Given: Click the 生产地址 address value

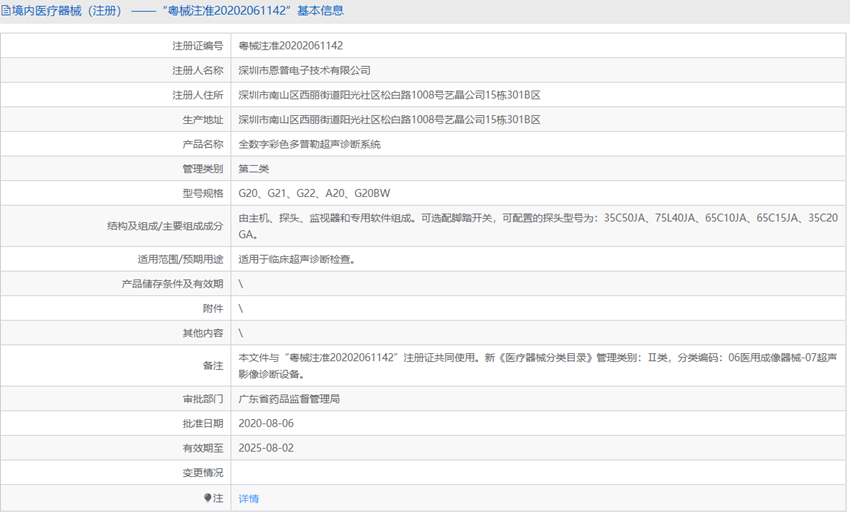Looking at the screenshot, I should tap(389, 120).
